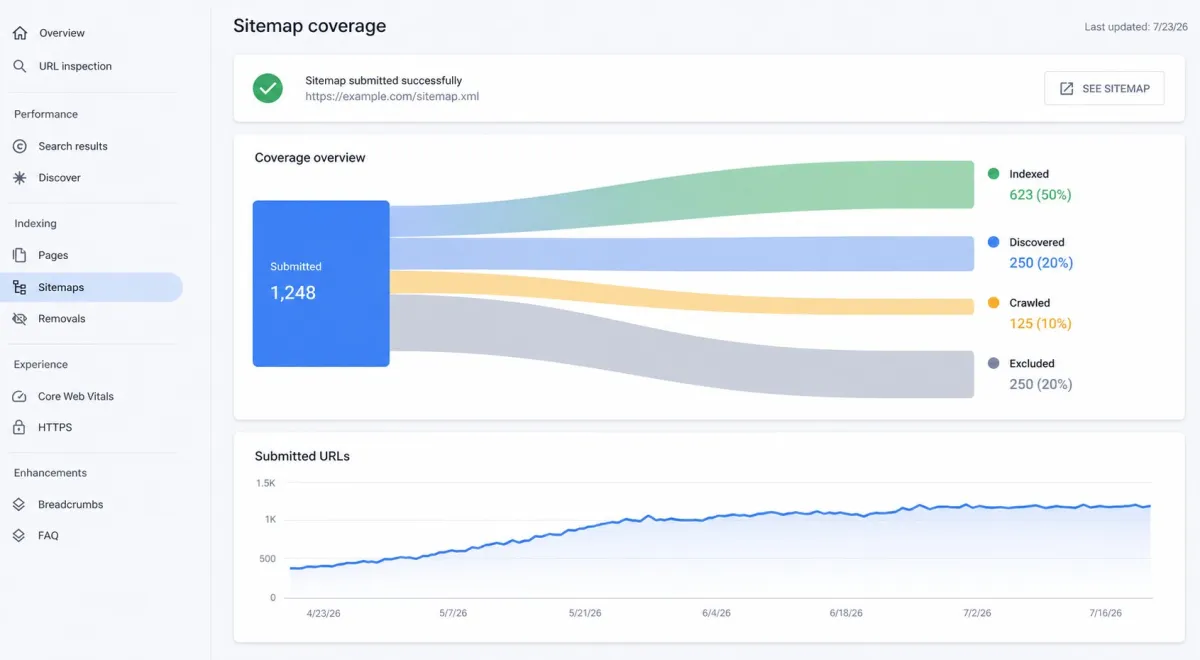Click the blue Submitted 1,248 block
Viewport: 1200px width, 660px height.
[x=321, y=283]
